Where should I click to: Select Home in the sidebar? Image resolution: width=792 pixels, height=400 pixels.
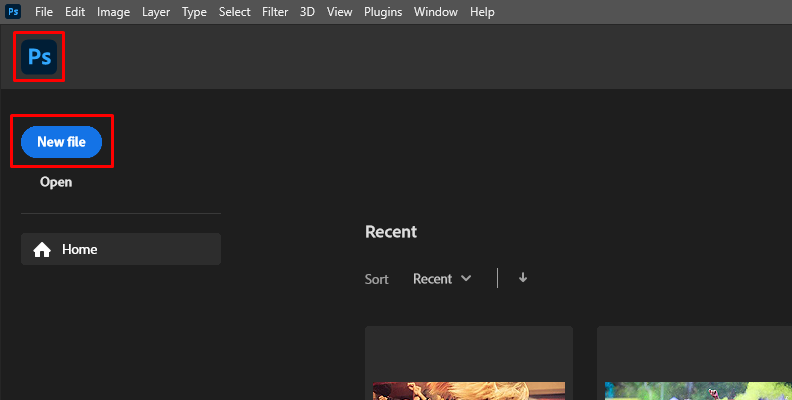click(x=121, y=249)
